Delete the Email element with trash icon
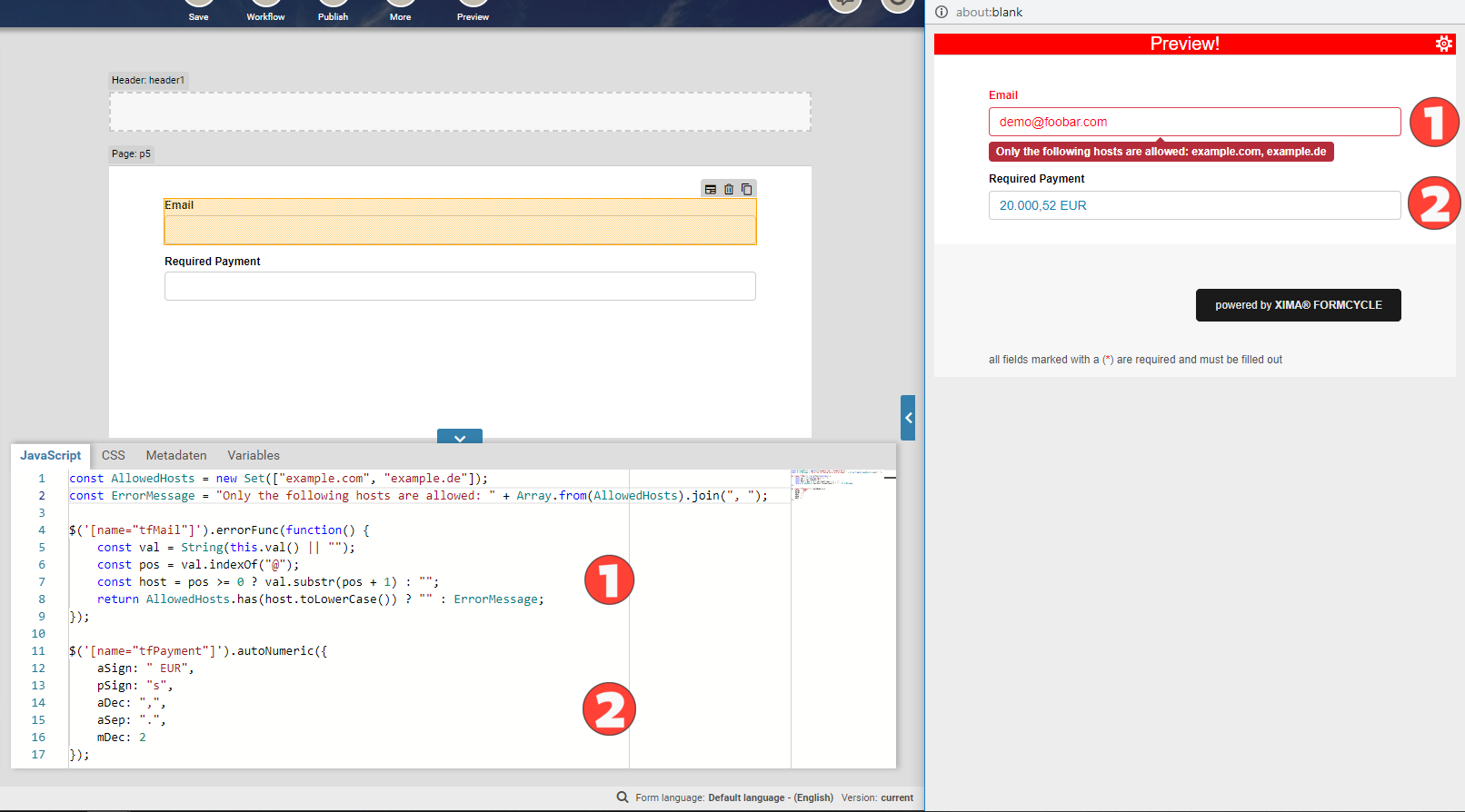The width and height of the screenshot is (1465, 812). tap(729, 189)
